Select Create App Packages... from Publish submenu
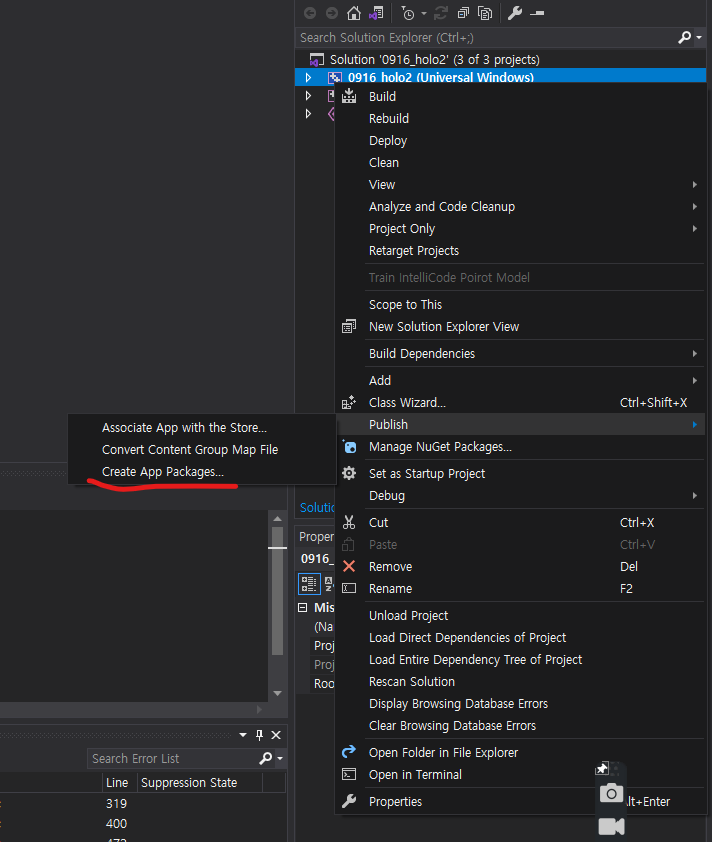This screenshot has height=842, width=712. [163, 471]
